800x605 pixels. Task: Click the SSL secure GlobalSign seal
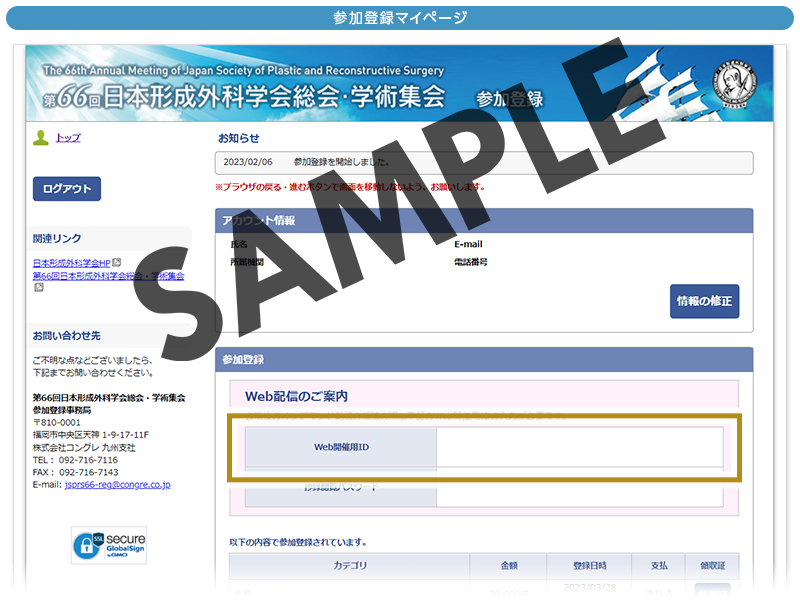click(x=109, y=545)
